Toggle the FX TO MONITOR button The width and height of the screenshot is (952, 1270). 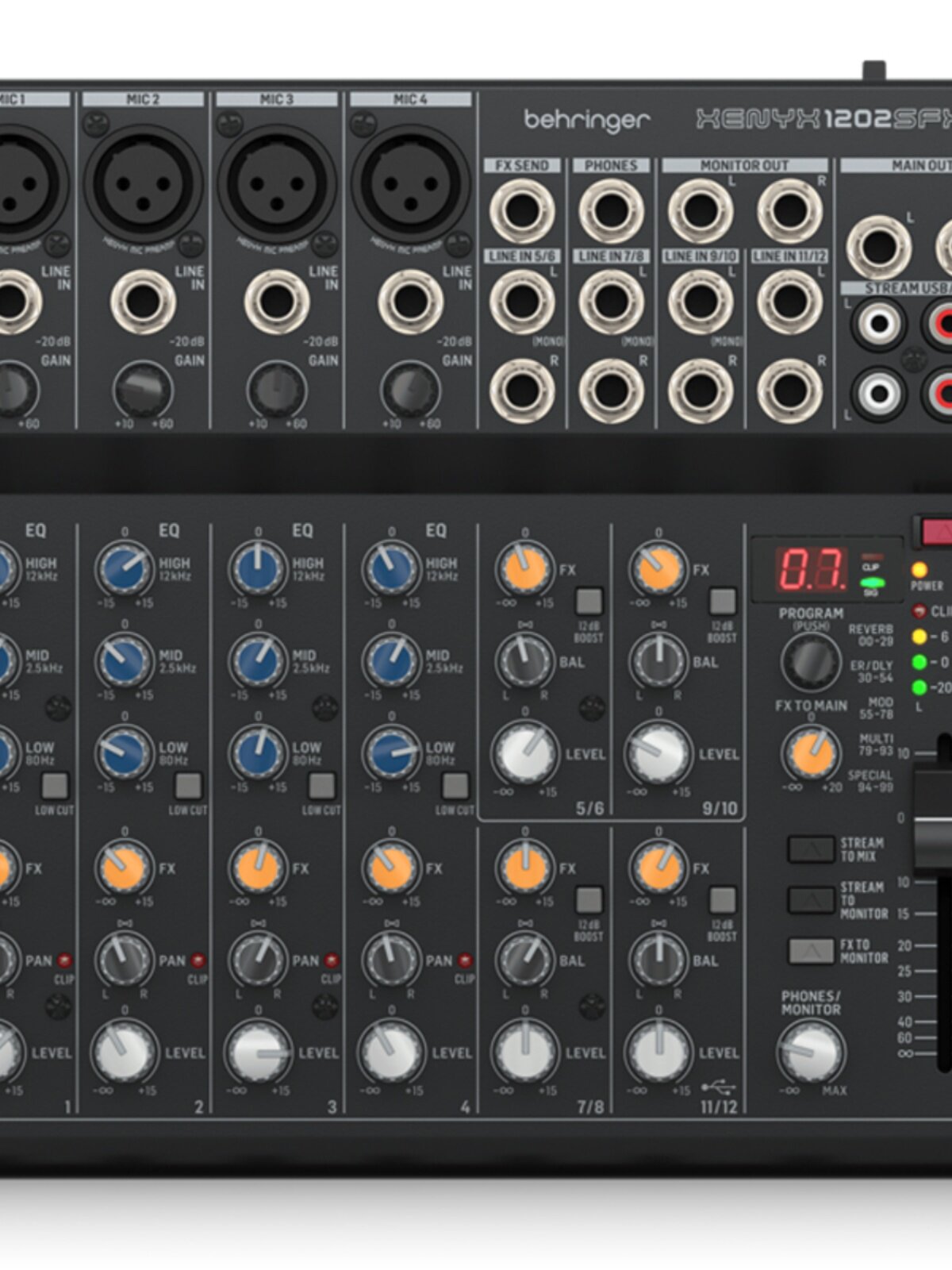810,951
